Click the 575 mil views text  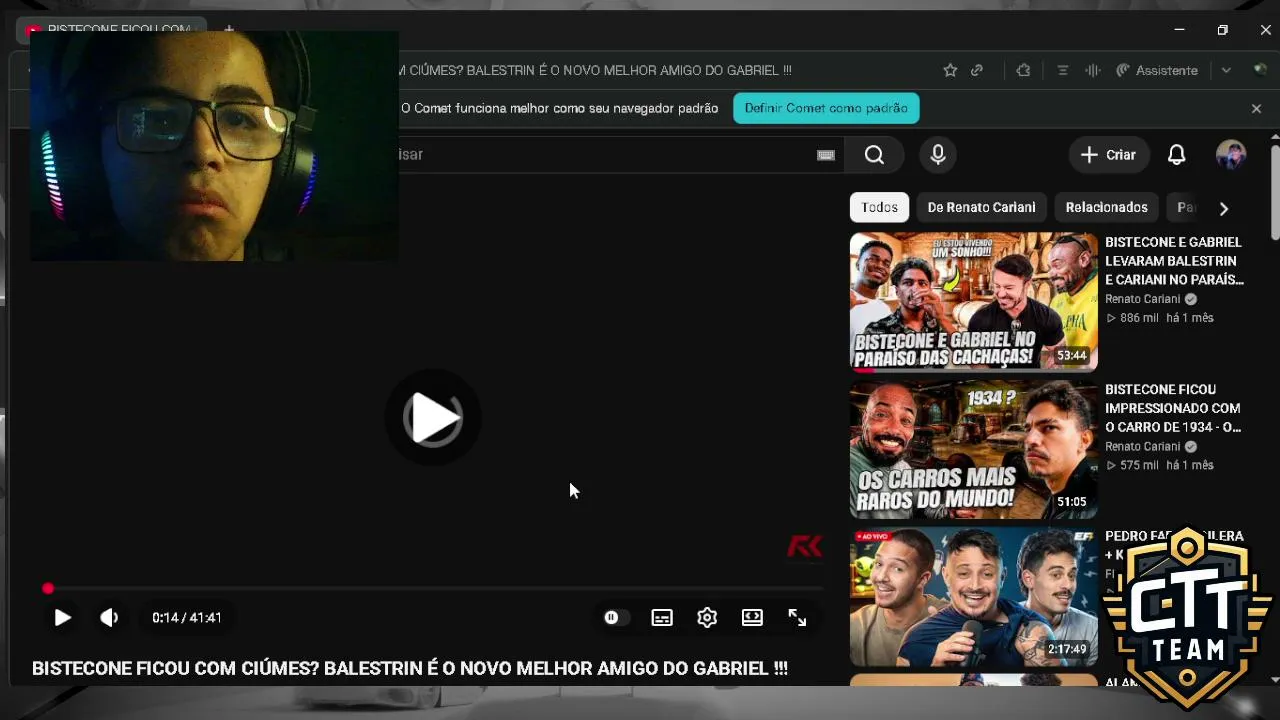(1138, 465)
